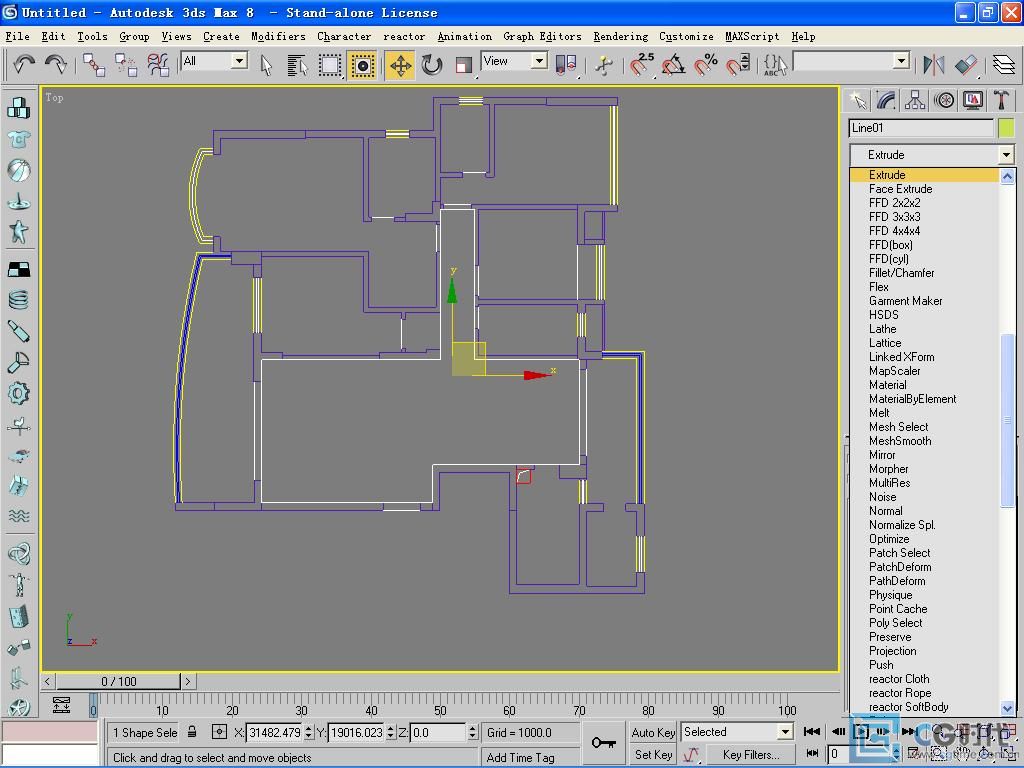Click the modifier list scrollbar thumb
Screen dimensions: 1024x768
pyautogui.click(x=1007, y=419)
